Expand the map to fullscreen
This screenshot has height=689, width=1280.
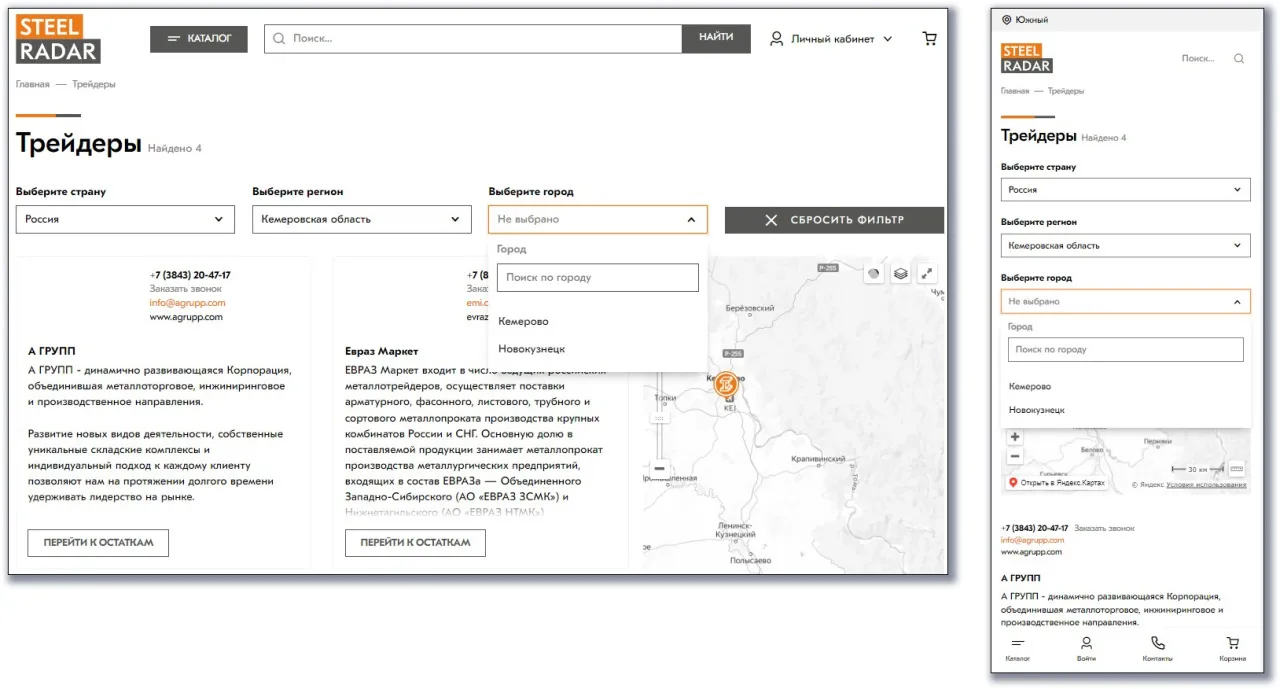pos(927,273)
